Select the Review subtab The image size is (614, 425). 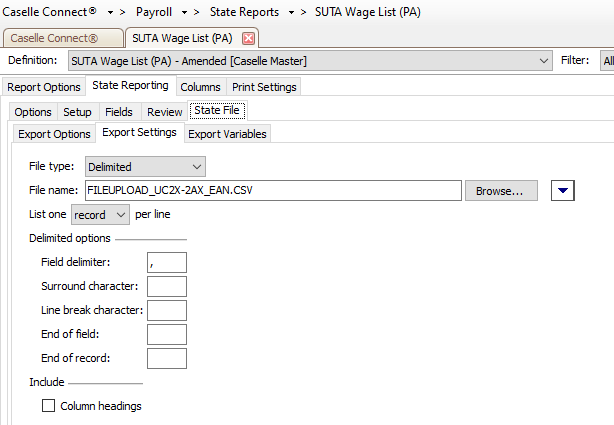pos(165,112)
